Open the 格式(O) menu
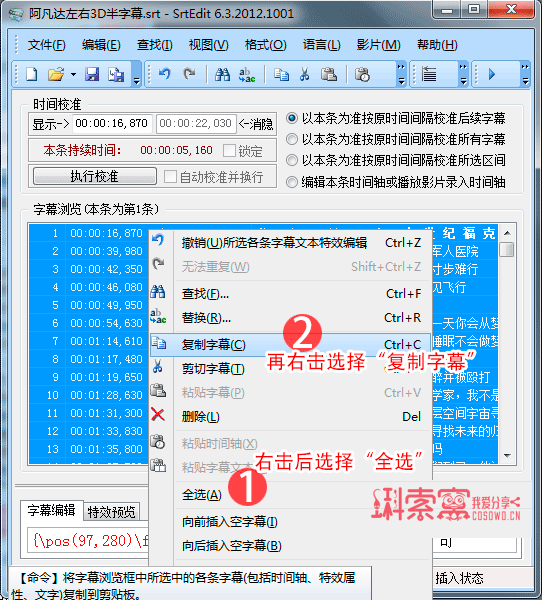The image size is (542, 600). [x=265, y=45]
